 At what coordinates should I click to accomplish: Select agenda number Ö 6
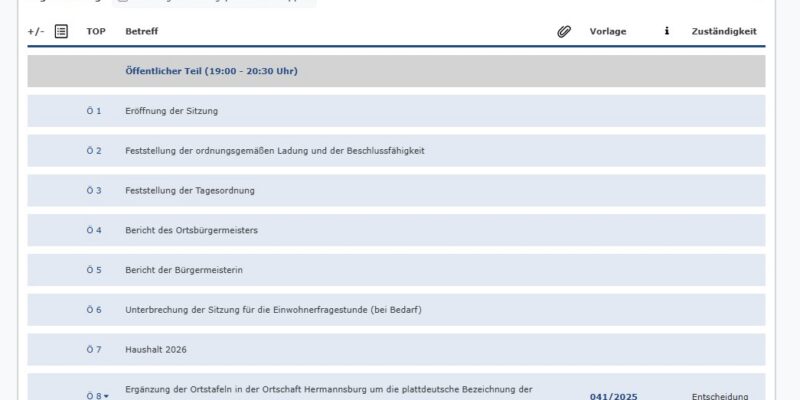click(94, 309)
